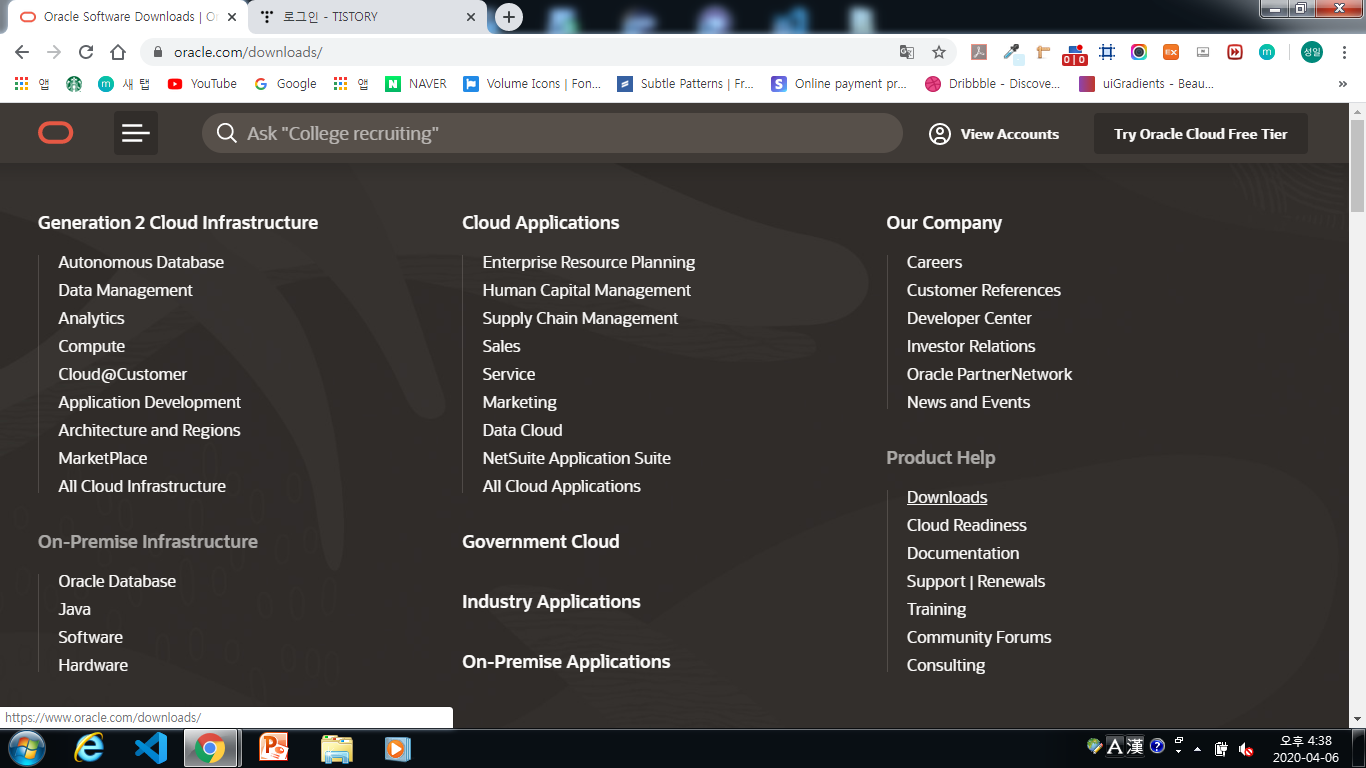Open the uiGradients bookmark
This screenshot has height=768, width=1366.
click(1146, 84)
